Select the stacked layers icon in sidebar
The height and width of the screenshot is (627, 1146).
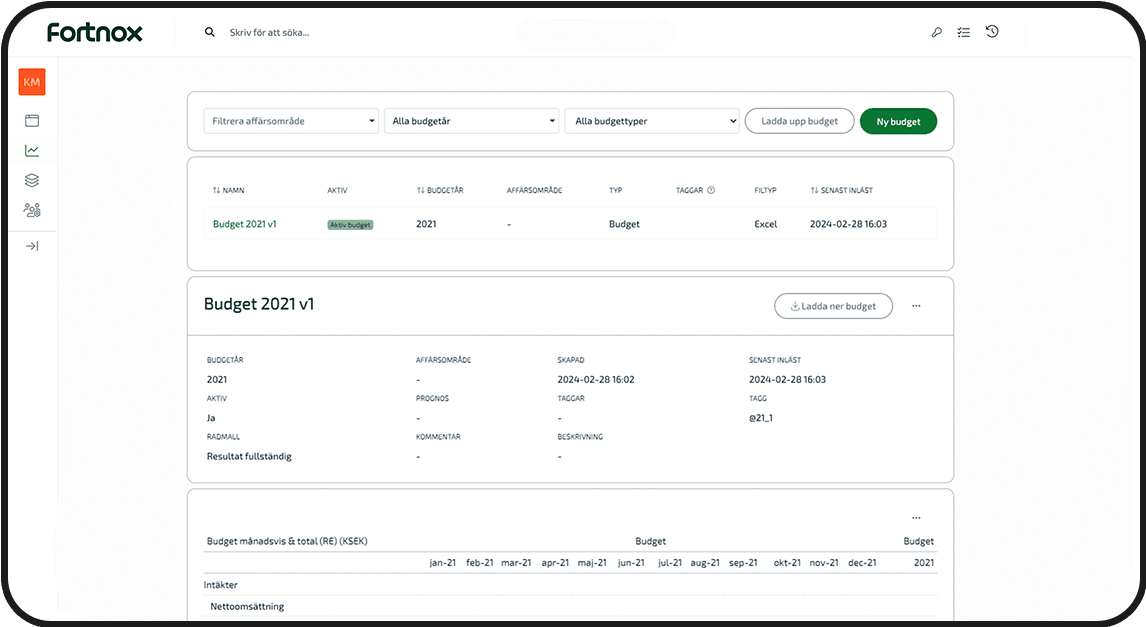tap(32, 181)
